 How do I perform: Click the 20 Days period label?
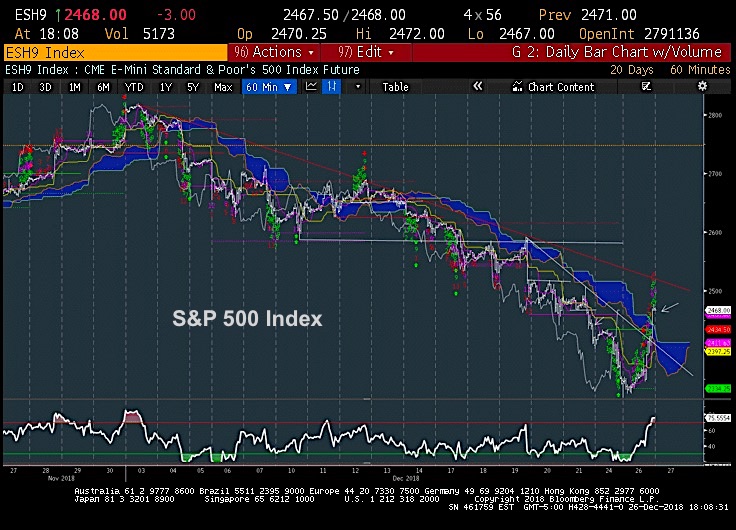click(x=631, y=70)
